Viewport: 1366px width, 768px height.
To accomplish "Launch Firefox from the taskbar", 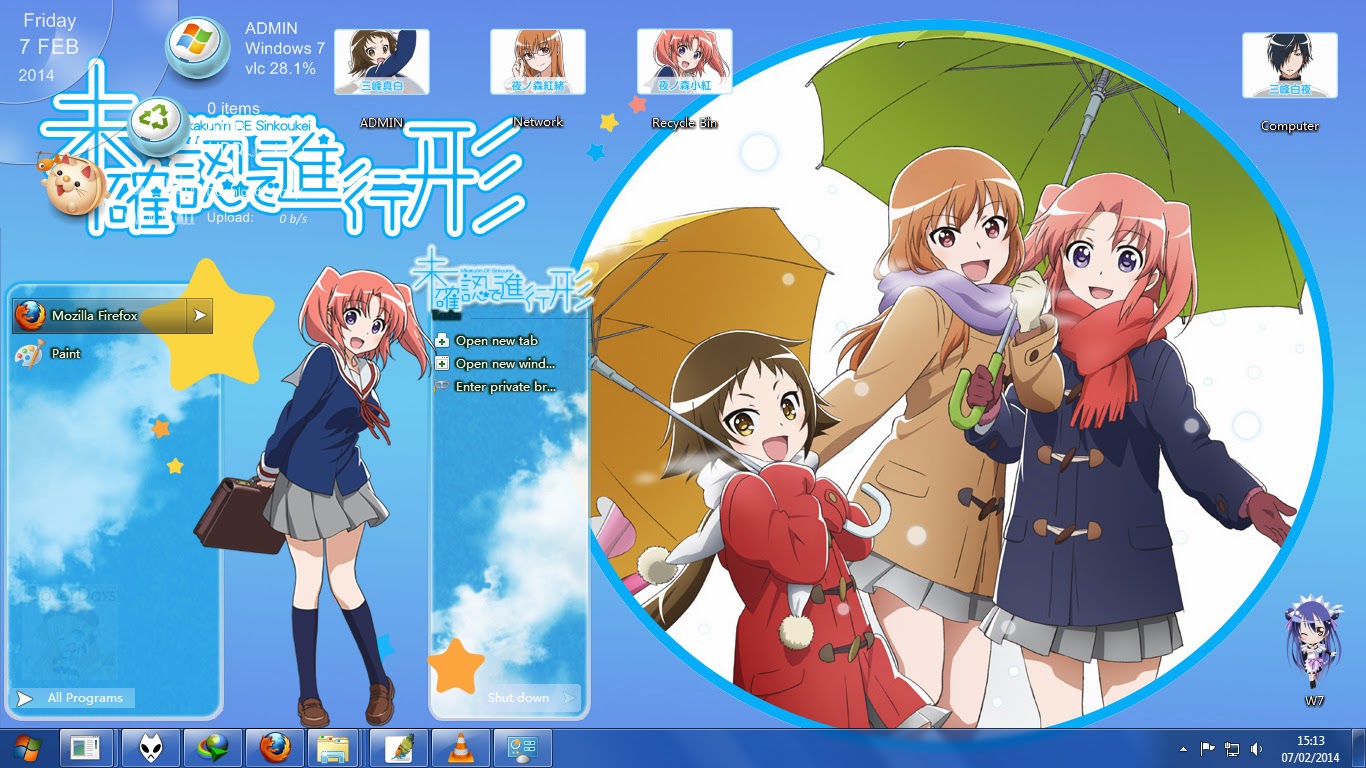I will pos(275,747).
